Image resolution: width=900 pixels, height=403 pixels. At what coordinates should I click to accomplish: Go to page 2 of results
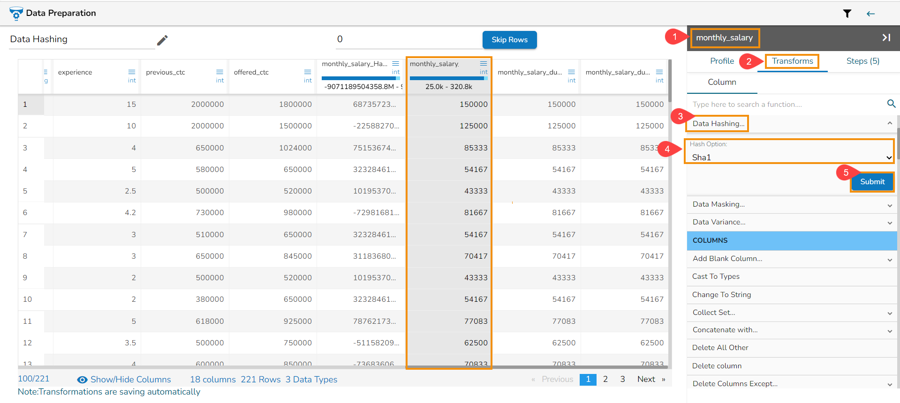(x=605, y=380)
